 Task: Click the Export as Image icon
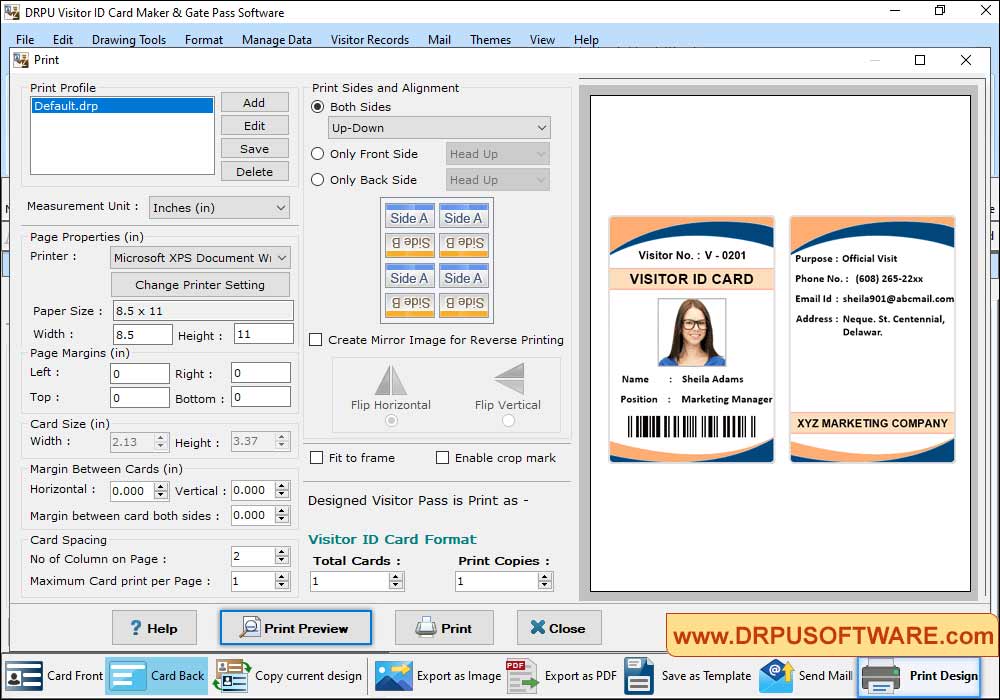[x=393, y=676]
